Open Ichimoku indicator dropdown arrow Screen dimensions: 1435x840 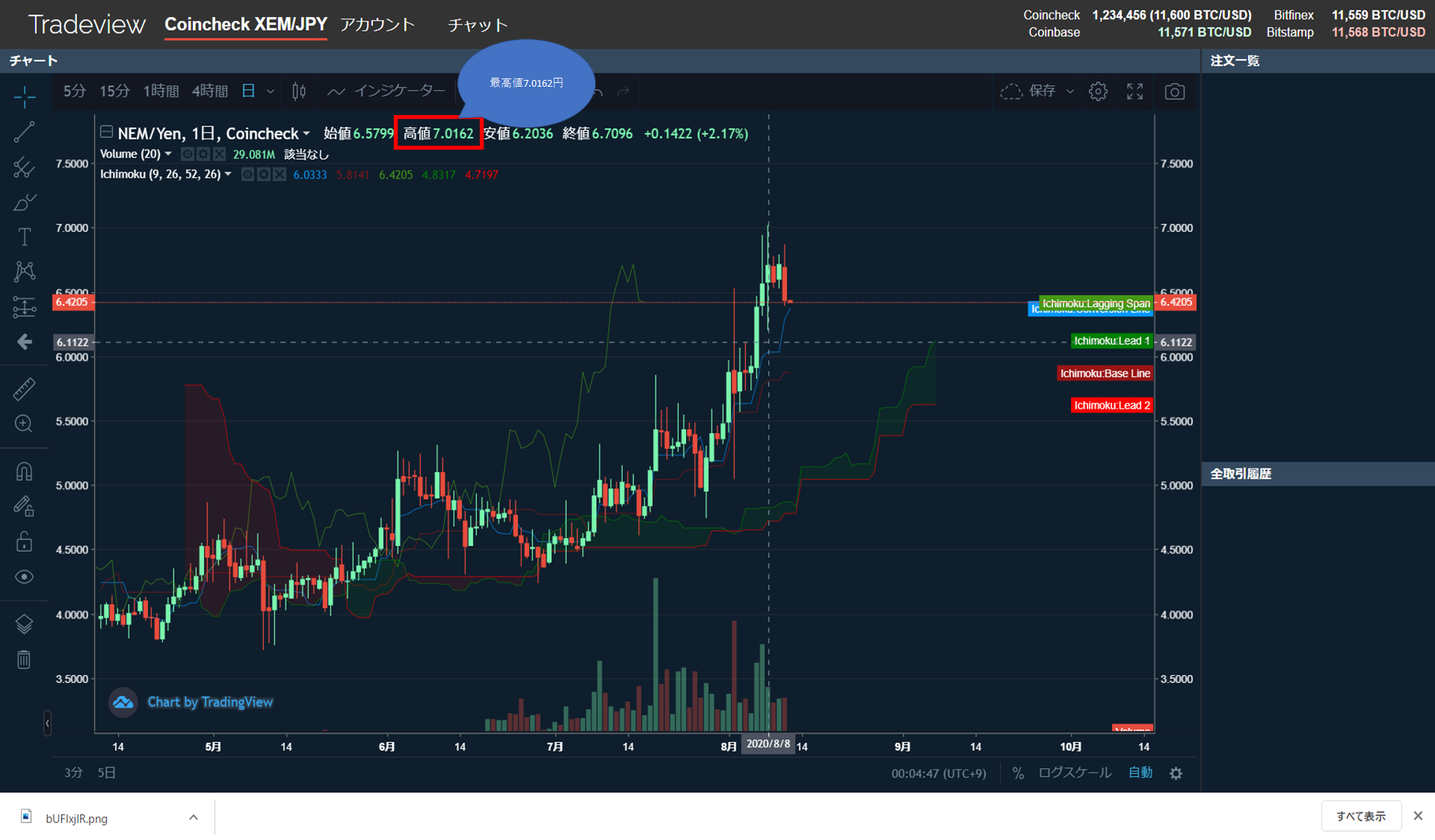(x=228, y=174)
